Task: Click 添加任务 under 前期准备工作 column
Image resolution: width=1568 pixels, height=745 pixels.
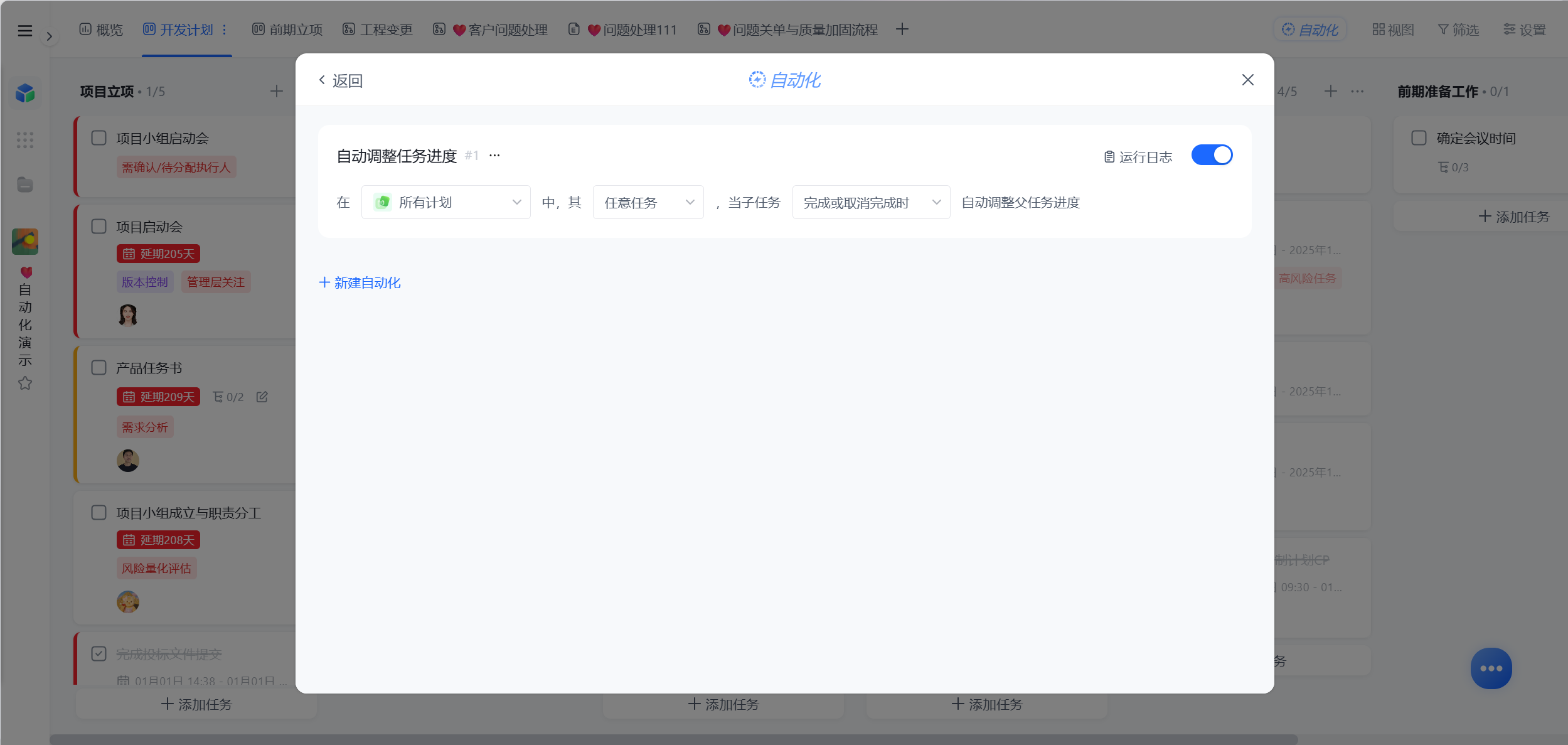Action: click(1513, 217)
